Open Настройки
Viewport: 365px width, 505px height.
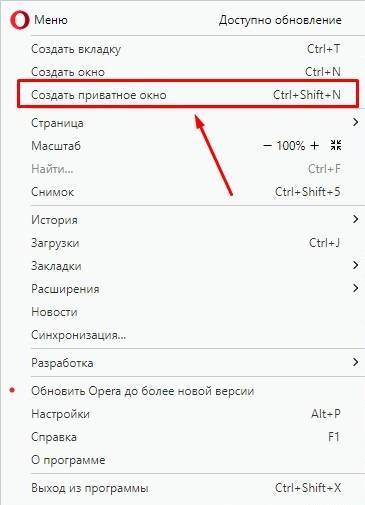[186, 414]
